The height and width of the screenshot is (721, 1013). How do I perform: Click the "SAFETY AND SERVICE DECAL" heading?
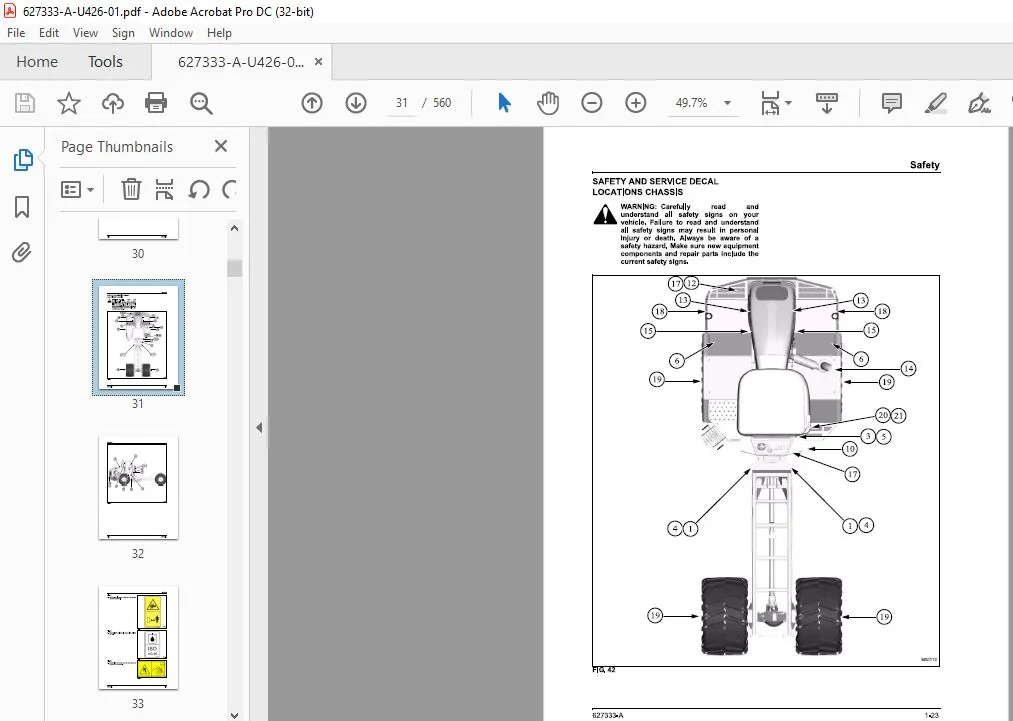click(x=655, y=182)
